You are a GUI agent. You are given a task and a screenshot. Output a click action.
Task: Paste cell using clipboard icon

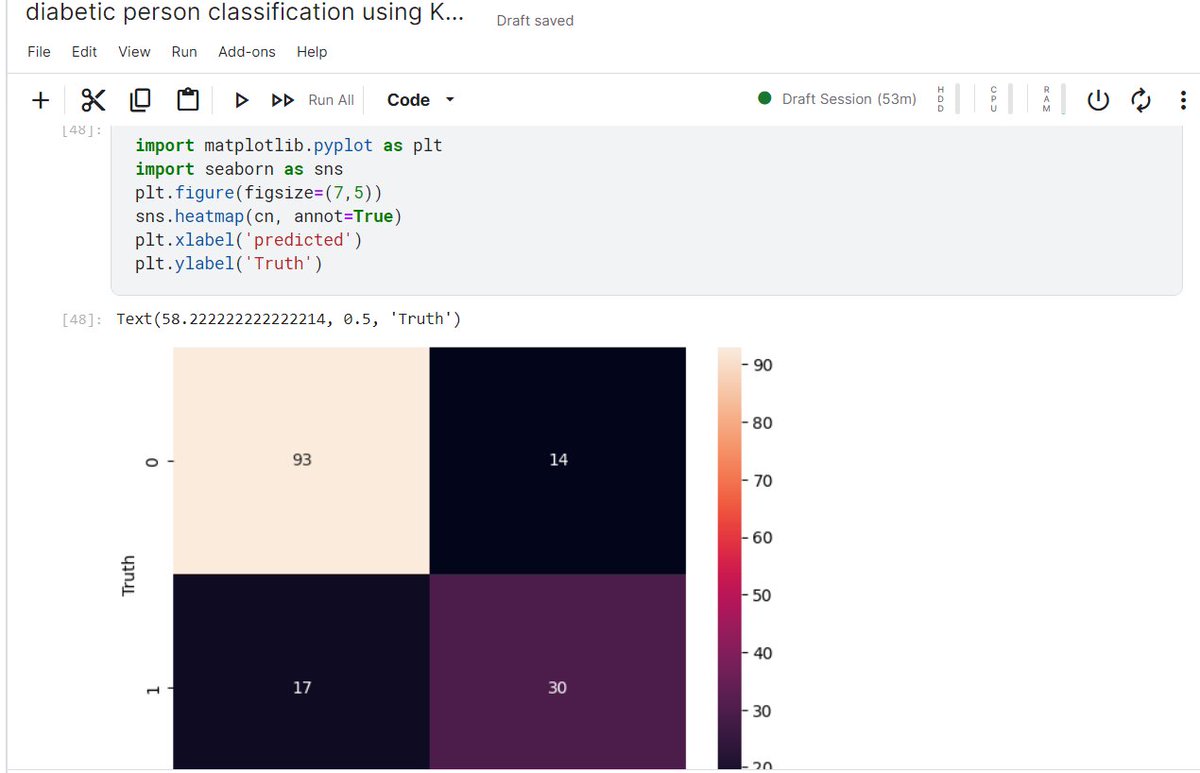pos(187,100)
